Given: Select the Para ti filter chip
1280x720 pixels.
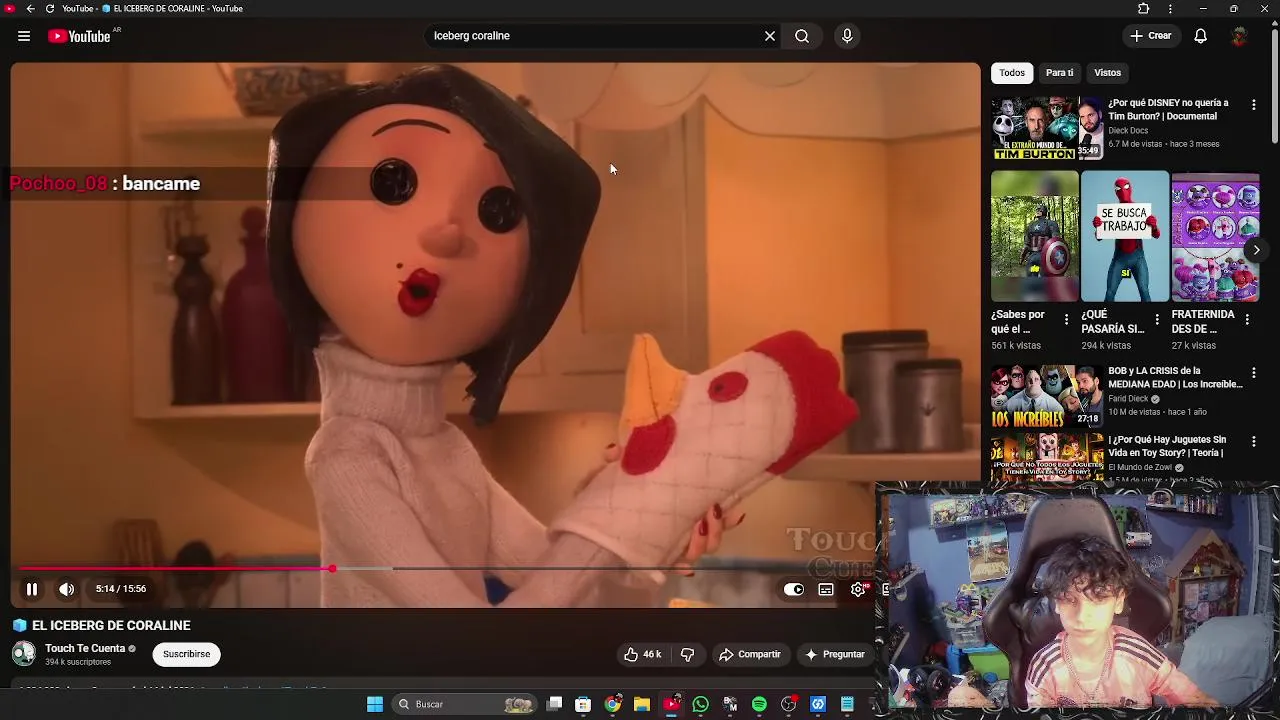Looking at the screenshot, I should click(1060, 73).
